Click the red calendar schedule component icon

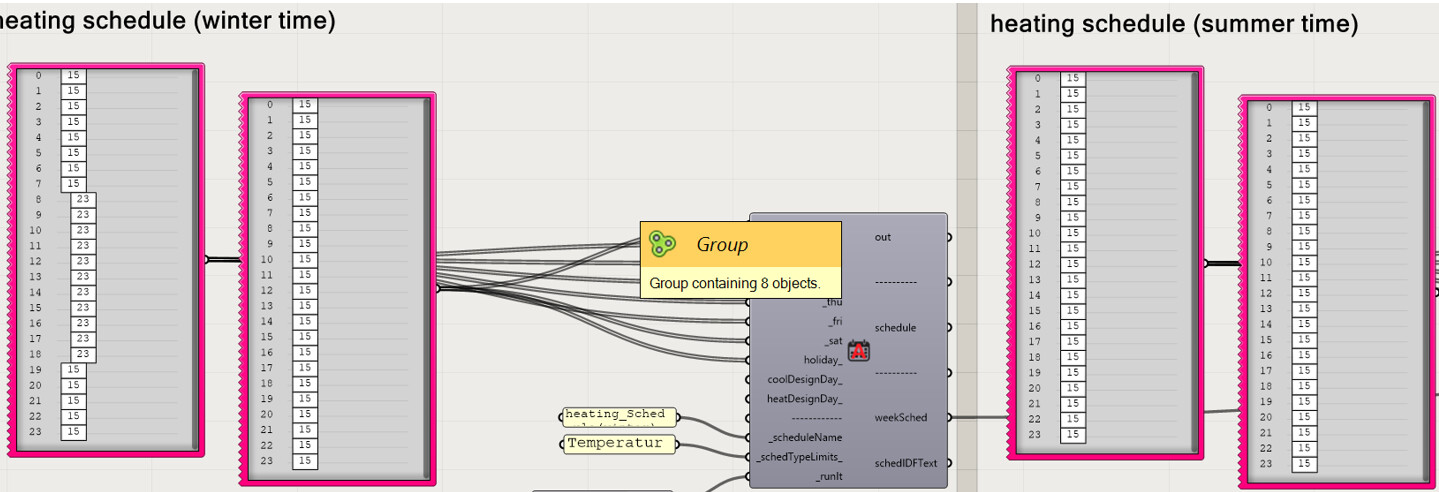coord(859,350)
